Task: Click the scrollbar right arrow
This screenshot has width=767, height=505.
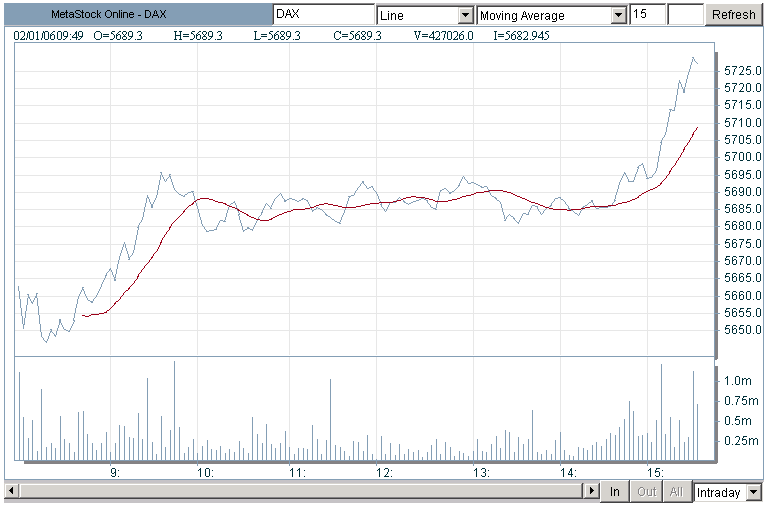Action: point(591,490)
